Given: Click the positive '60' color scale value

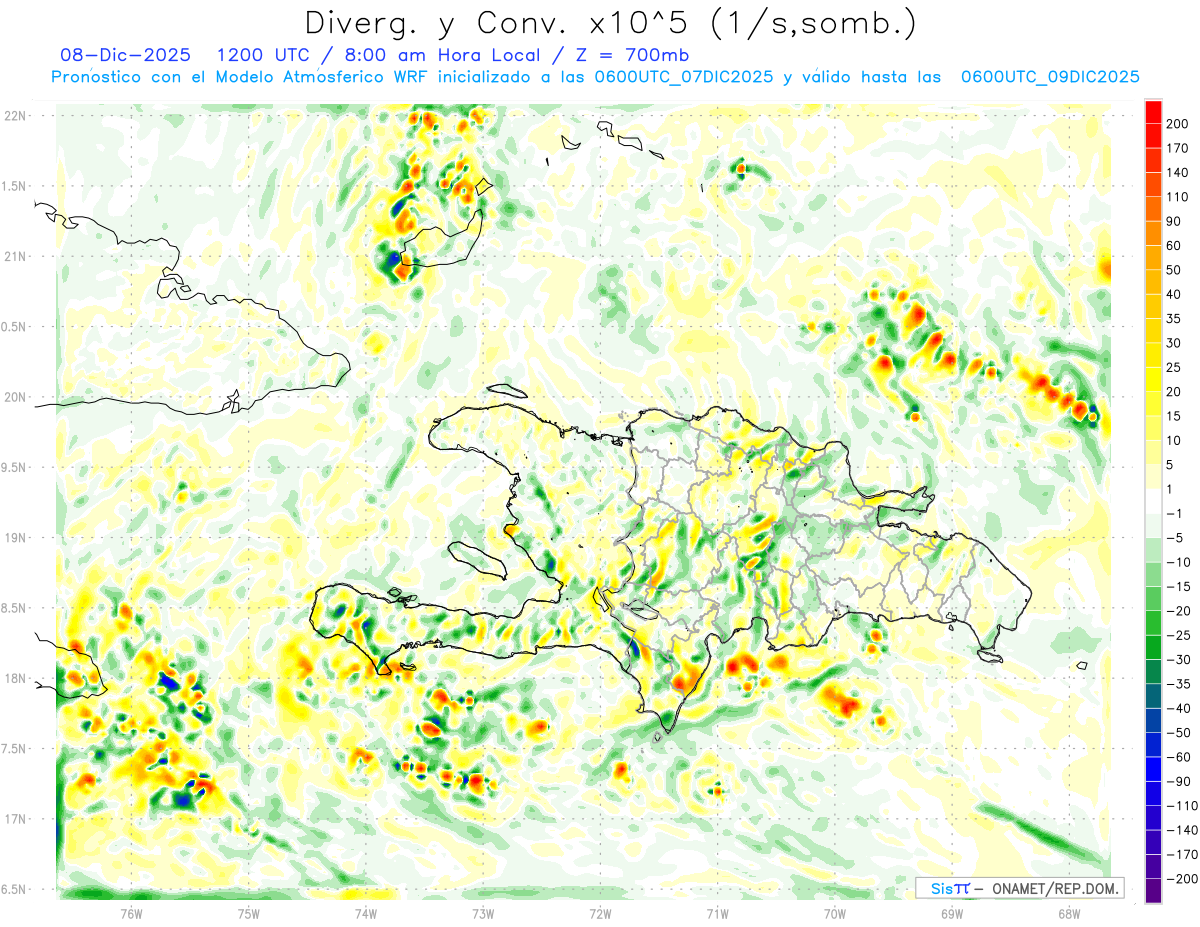Looking at the screenshot, I should pos(1175,246).
